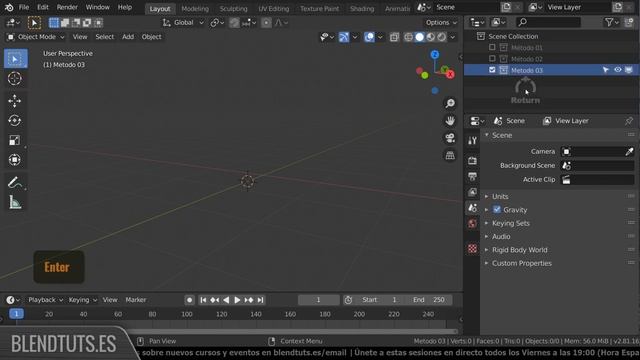The height and width of the screenshot is (360, 640).
Task: Toggle Metodo 03 selectability arrow icon
Action: point(606,70)
